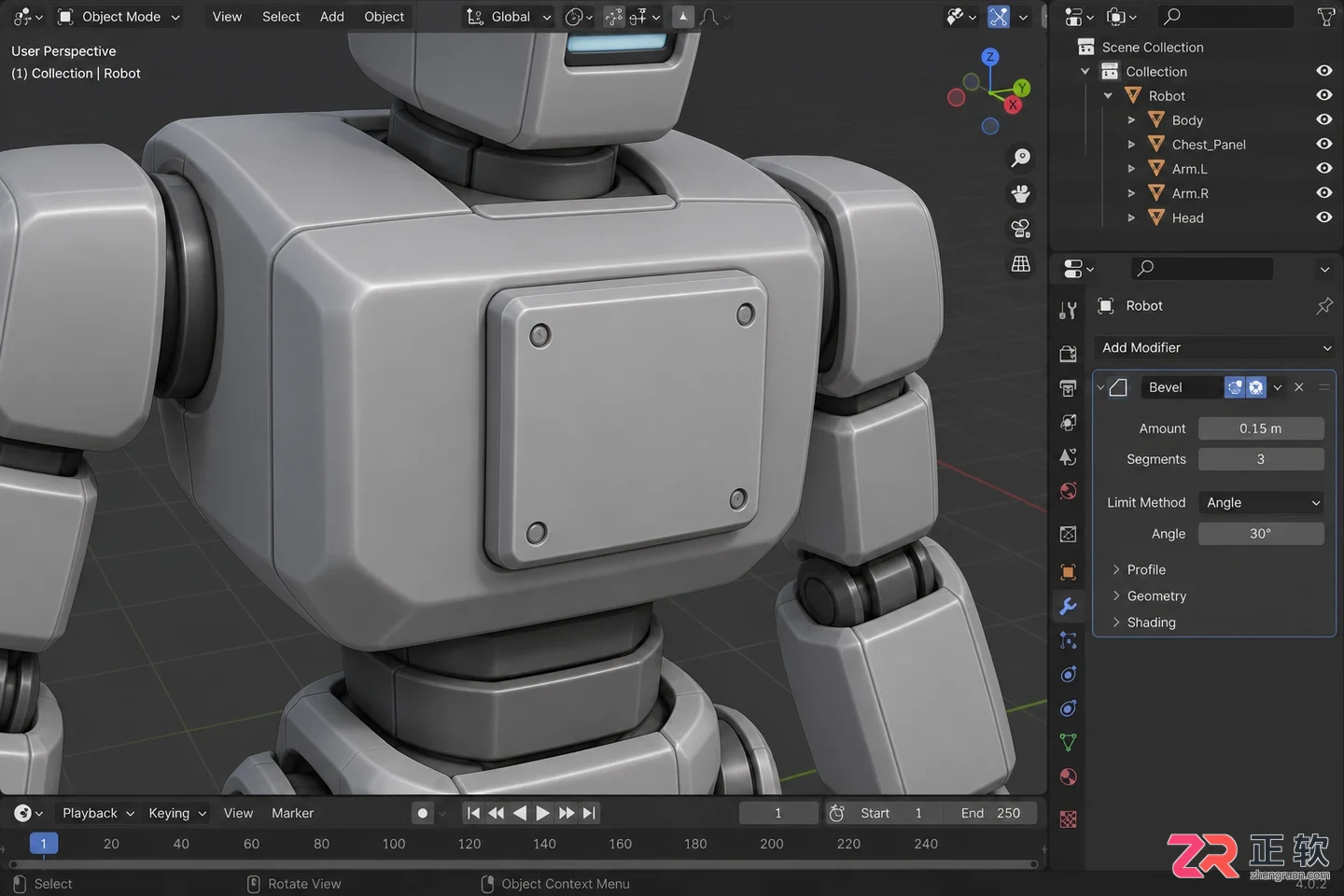Toggle Bevel modifier viewport display
This screenshot has height=896, width=1344.
1256,387
